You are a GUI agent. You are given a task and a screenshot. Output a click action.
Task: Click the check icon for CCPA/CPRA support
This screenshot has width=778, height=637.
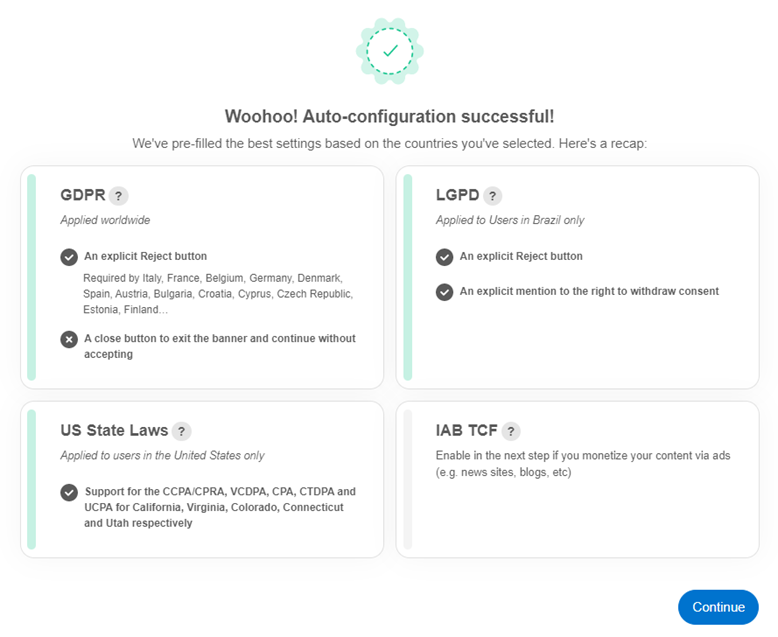coord(69,493)
